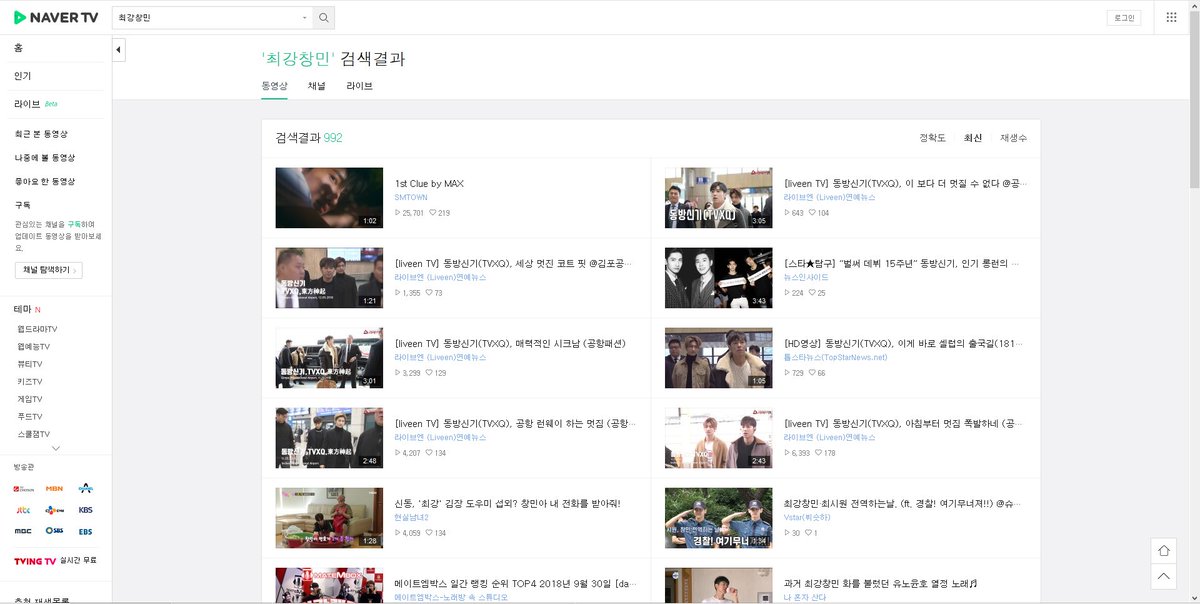Sort results by 최신

pyautogui.click(x=973, y=138)
